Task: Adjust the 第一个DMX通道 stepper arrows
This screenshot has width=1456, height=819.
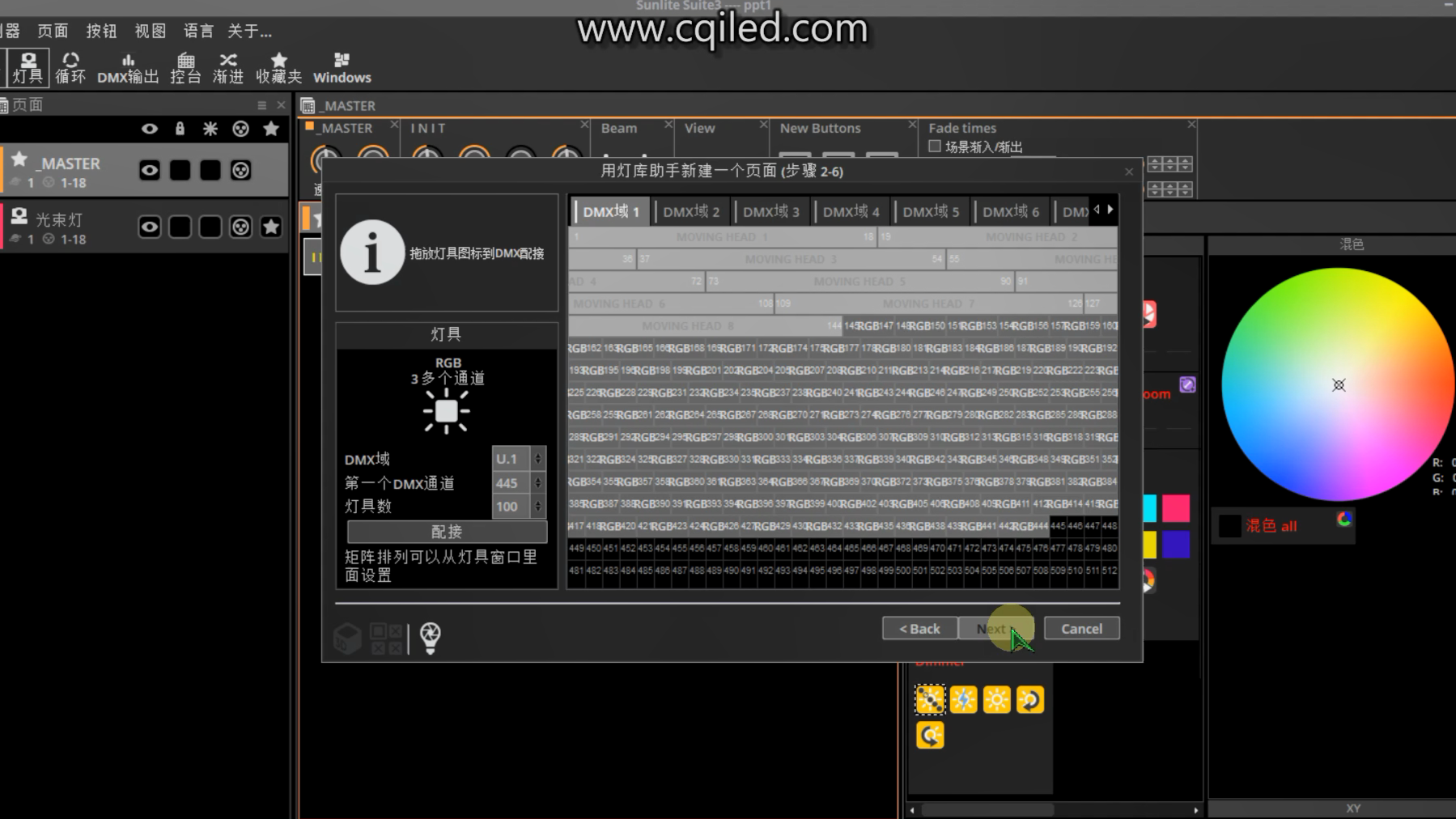Action: click(538, 482)
